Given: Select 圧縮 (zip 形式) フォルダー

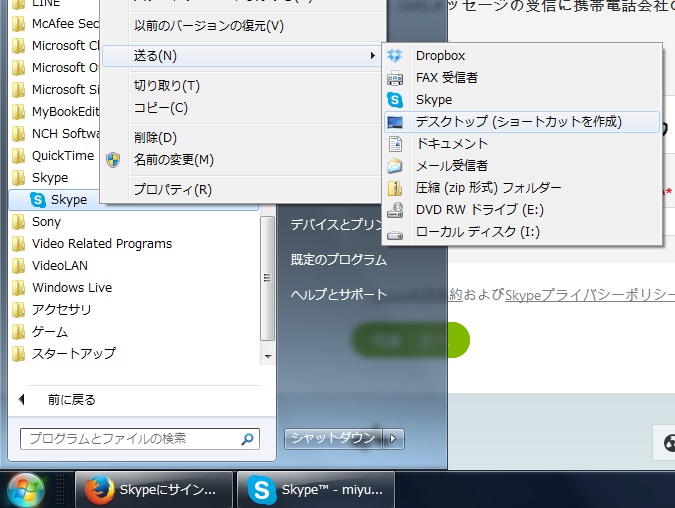Looking at the screenshot, I should click(x=521, y=188).
